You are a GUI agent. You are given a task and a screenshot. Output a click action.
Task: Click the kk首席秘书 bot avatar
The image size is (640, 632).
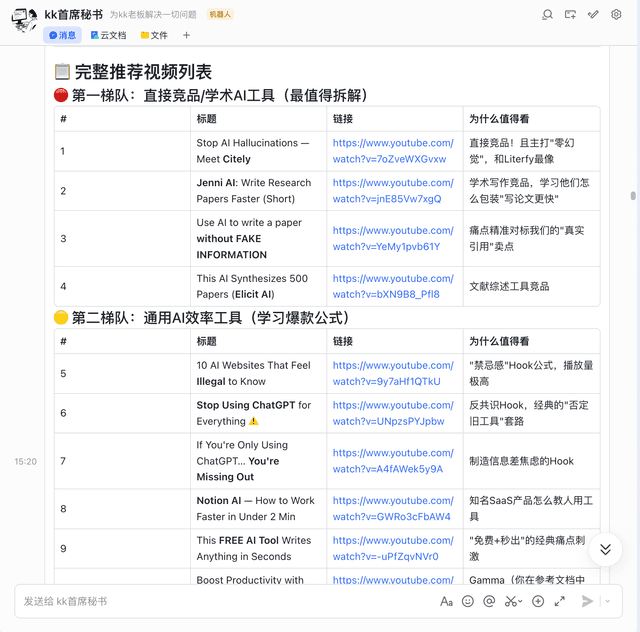click(24, 20)
